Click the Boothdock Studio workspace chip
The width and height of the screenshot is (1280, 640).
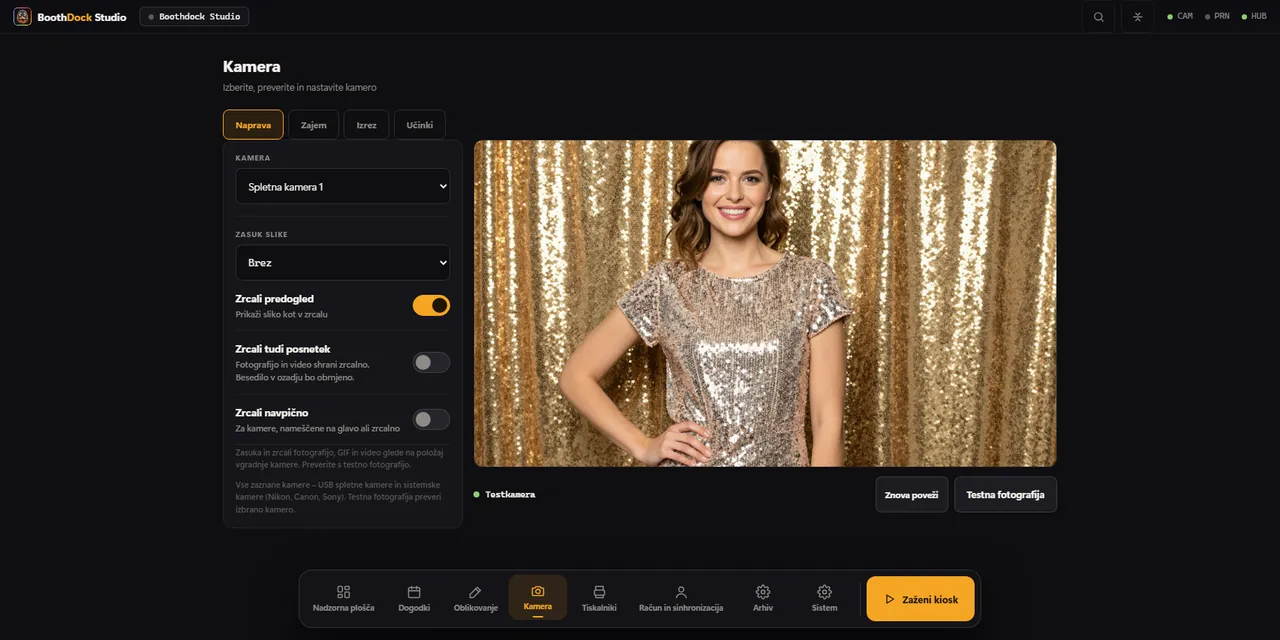point(194,17)
